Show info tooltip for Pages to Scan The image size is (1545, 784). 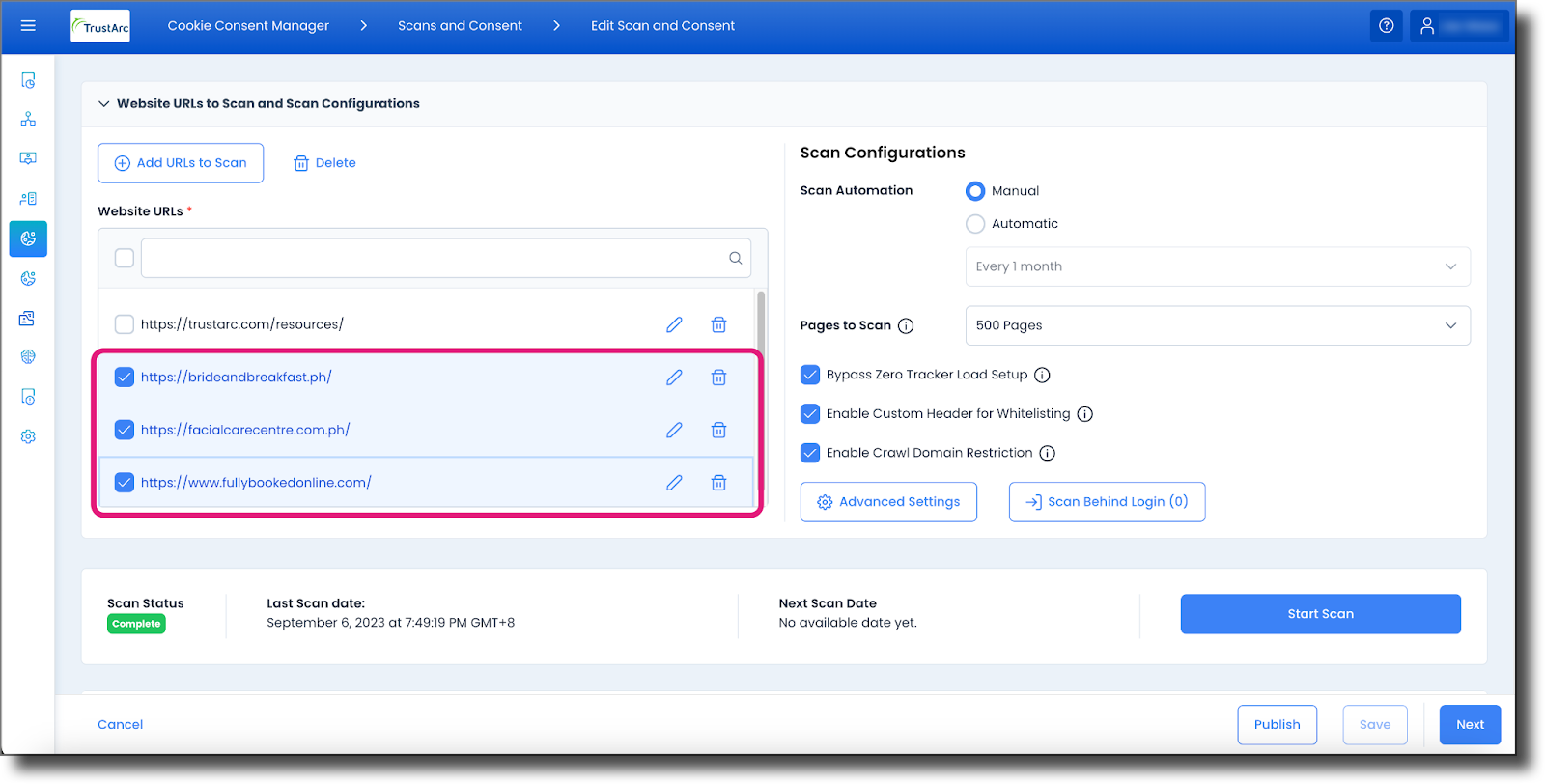(906, 326)
